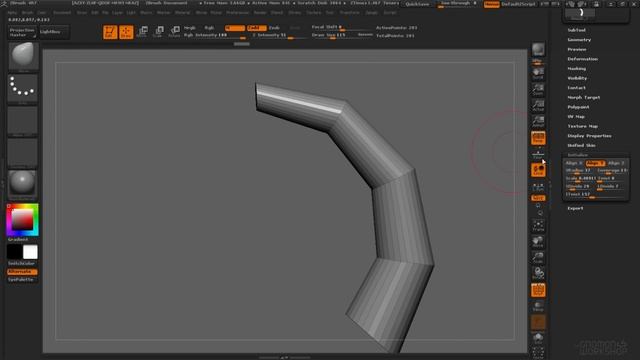Click the SwitchColor button

22,264
